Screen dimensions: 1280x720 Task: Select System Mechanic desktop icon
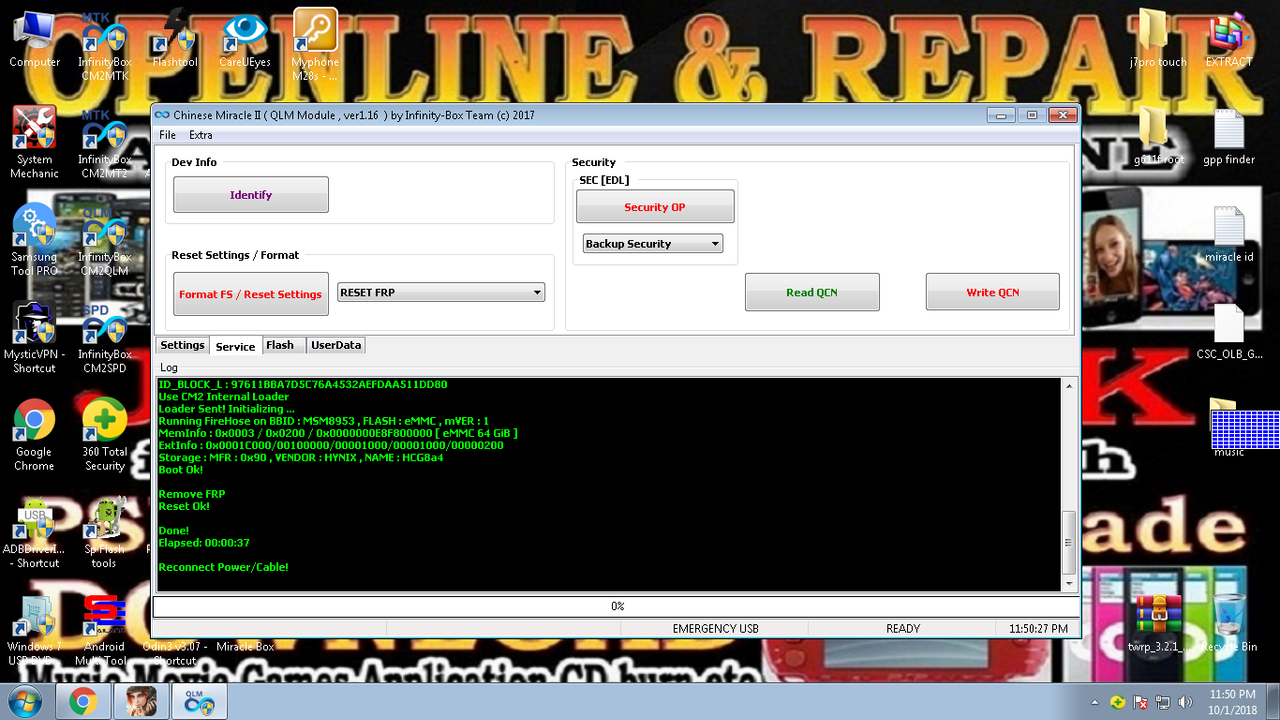click(34, 142)
